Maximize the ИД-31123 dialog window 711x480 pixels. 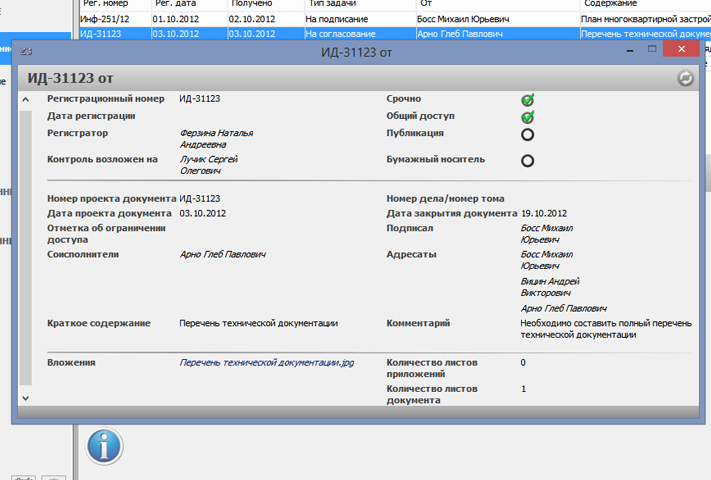click(651, 50)
